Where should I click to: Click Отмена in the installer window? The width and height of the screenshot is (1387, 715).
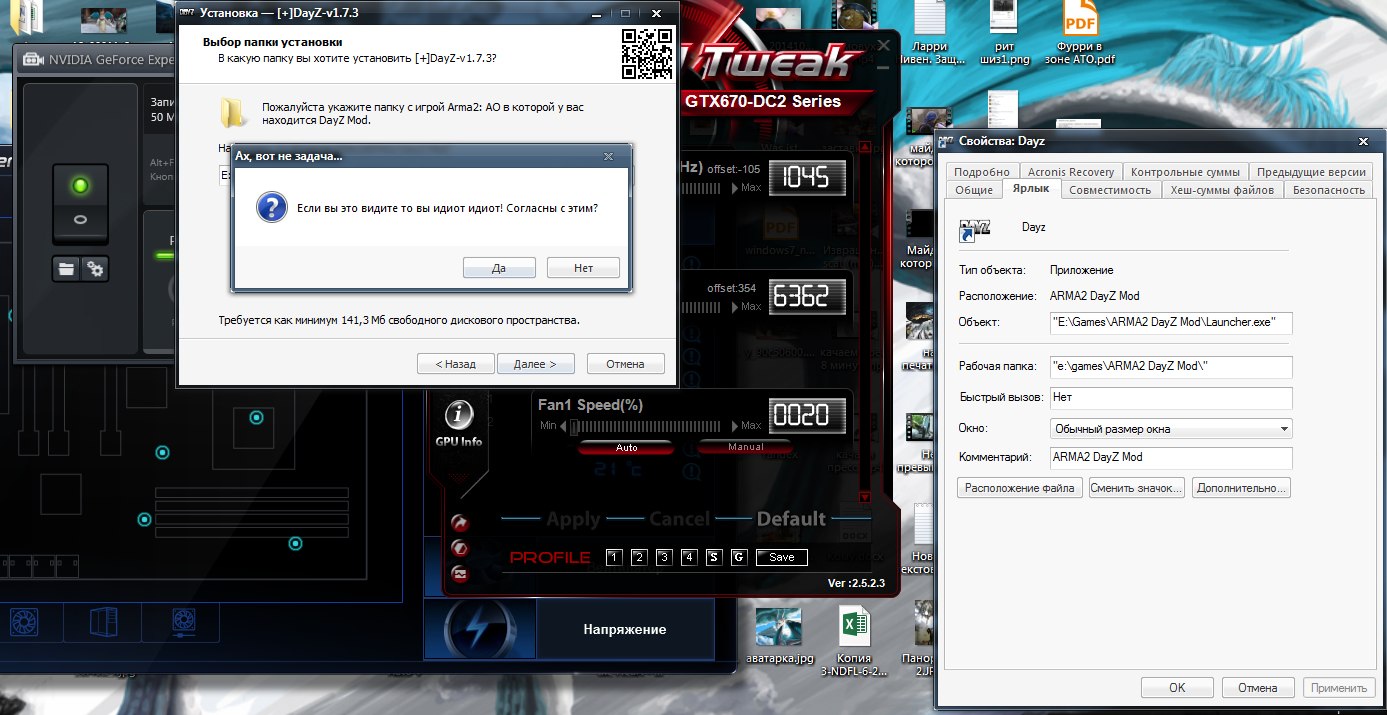pos(625,364)
